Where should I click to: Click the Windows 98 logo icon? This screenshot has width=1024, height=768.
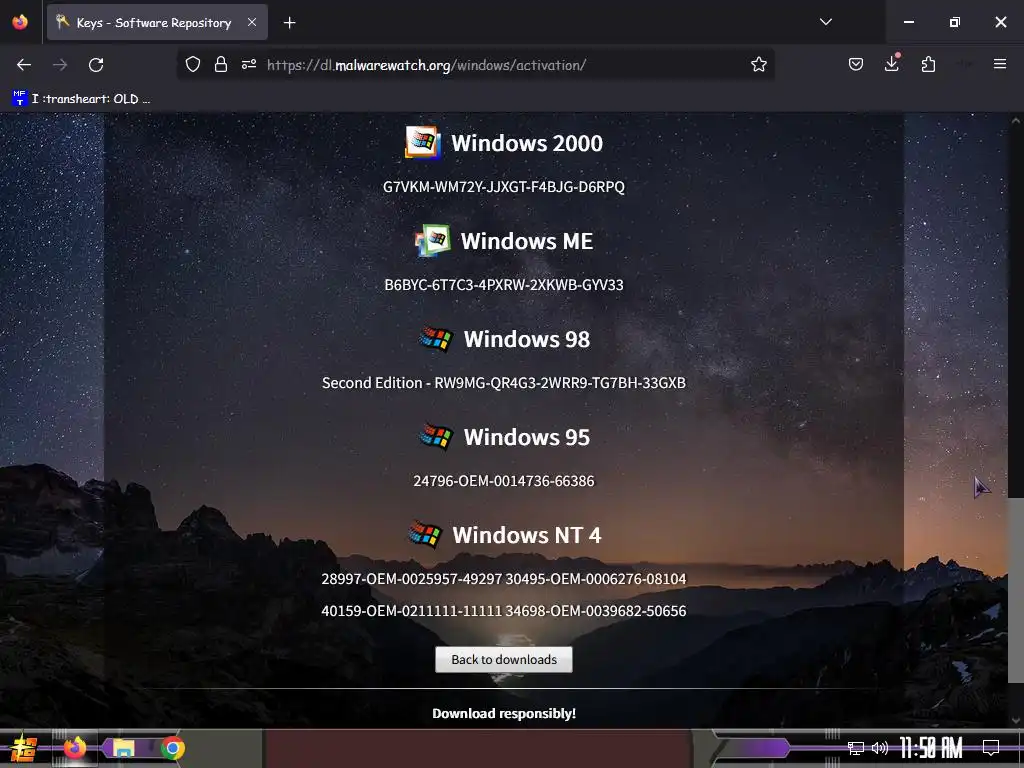(436, 338)
